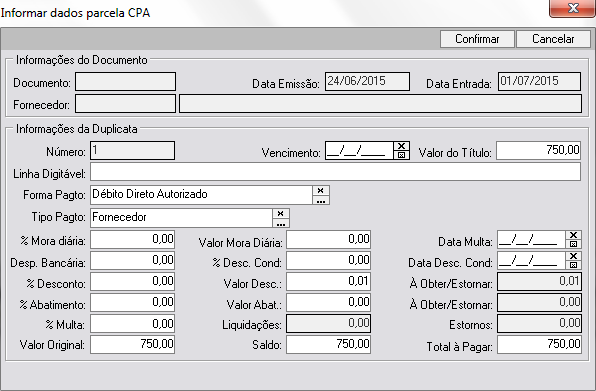Clear the Forma Pagto selection

click(x=321, y=190)
